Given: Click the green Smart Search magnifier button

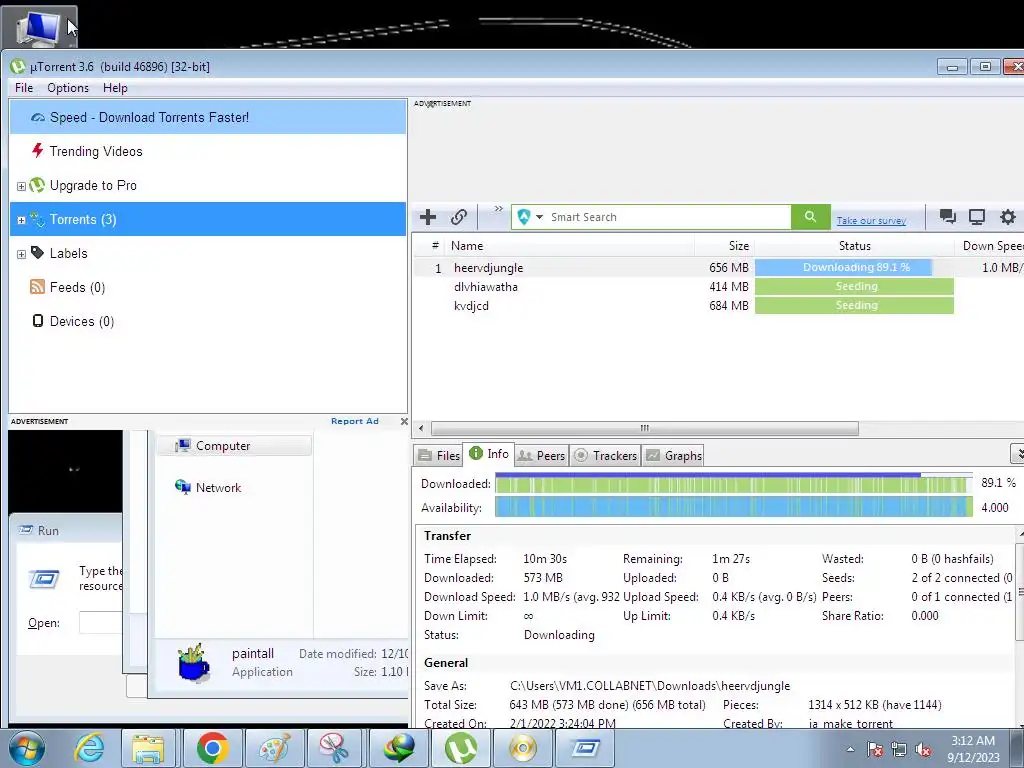Looking at the screenshot, I should tap(810, 217).
